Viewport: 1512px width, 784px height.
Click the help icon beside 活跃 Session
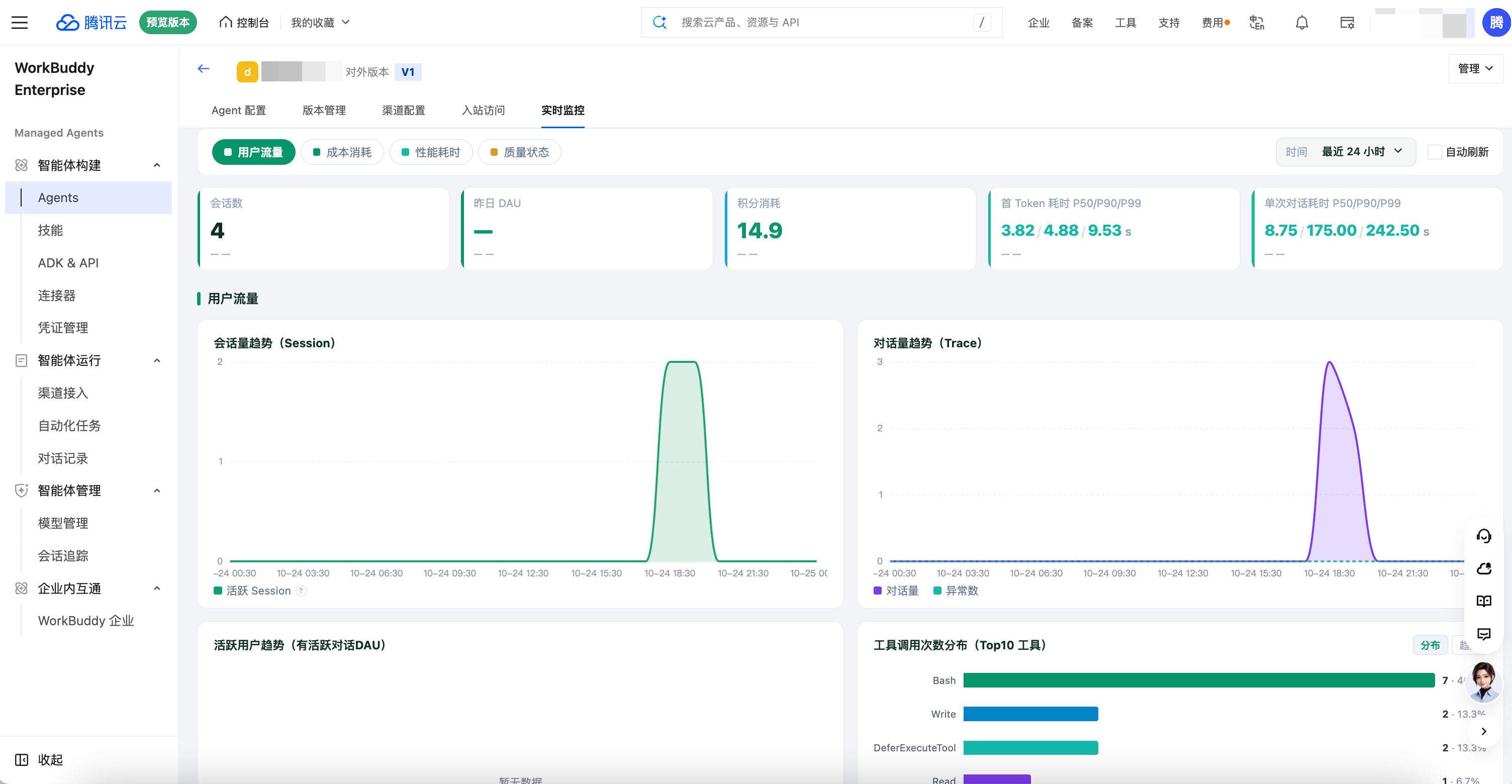pyautogui.click(x=301, y=591)
